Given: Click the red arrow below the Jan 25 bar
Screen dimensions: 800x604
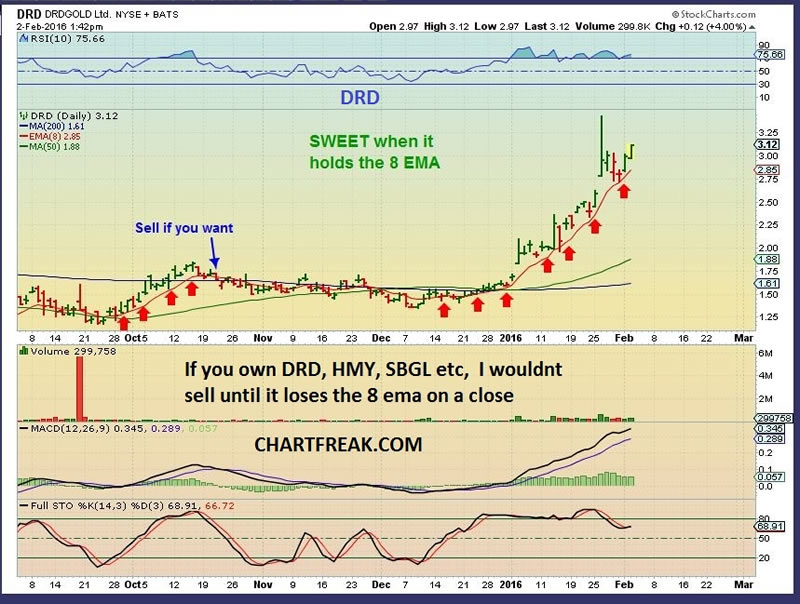Looking at the screenshot, I should pyautogui.click(x=595, y=226).
